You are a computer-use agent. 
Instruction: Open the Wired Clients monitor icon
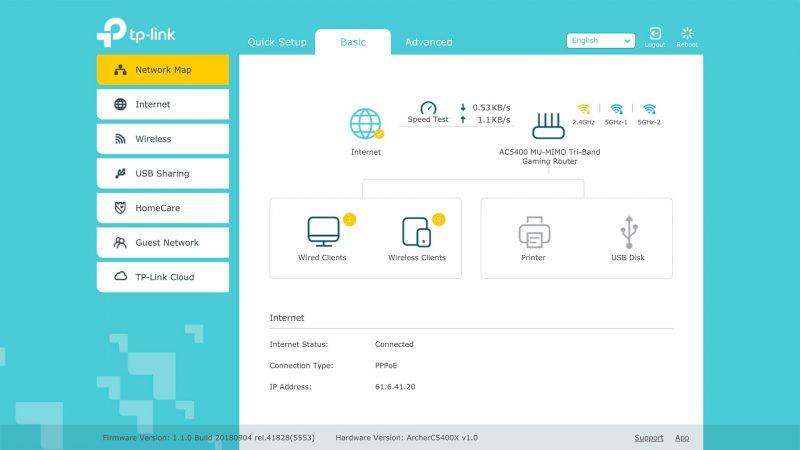click(x=323, y=232)
